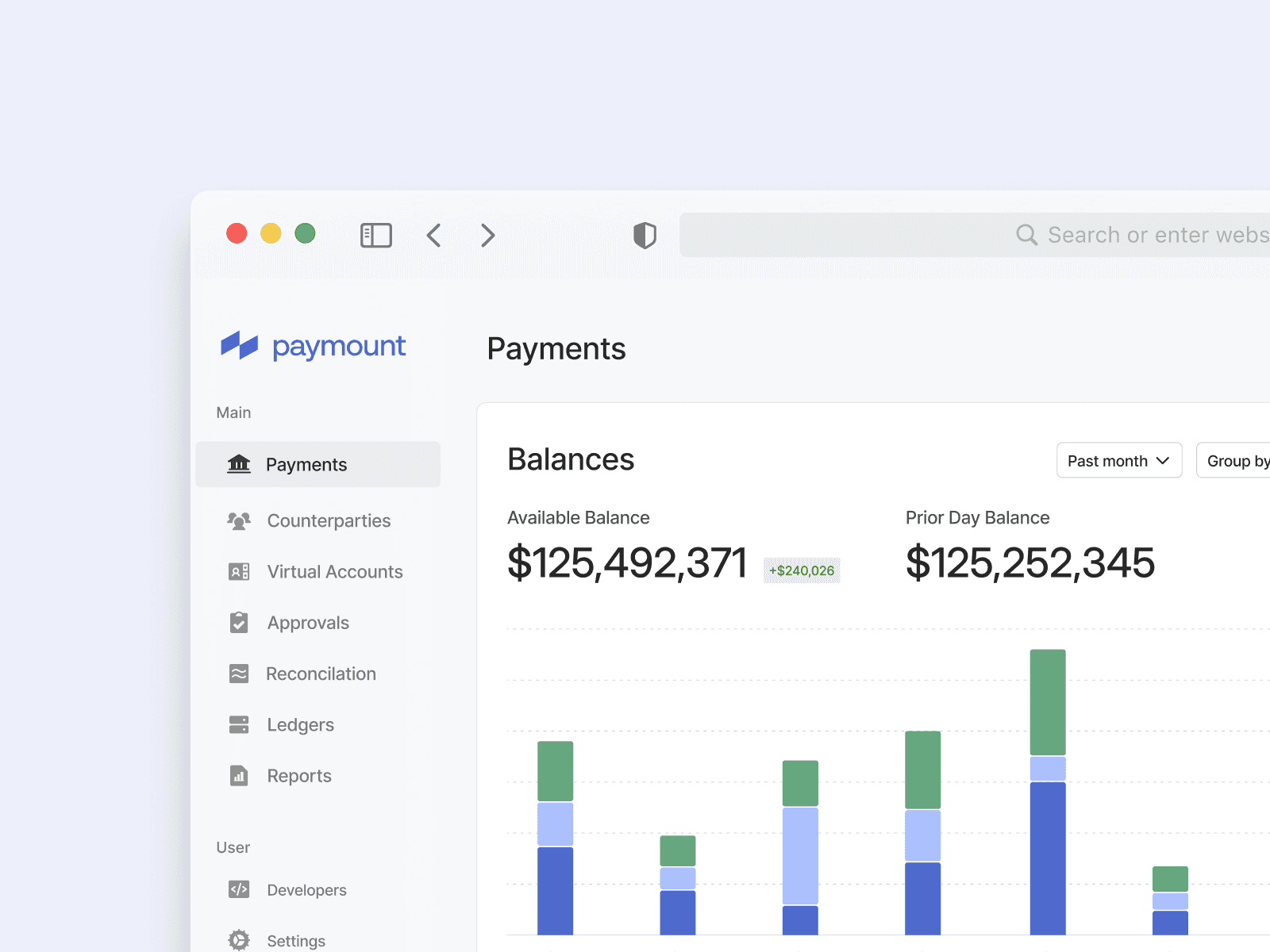
Task: Click the privacy shield icon
Action: [645, 235]
